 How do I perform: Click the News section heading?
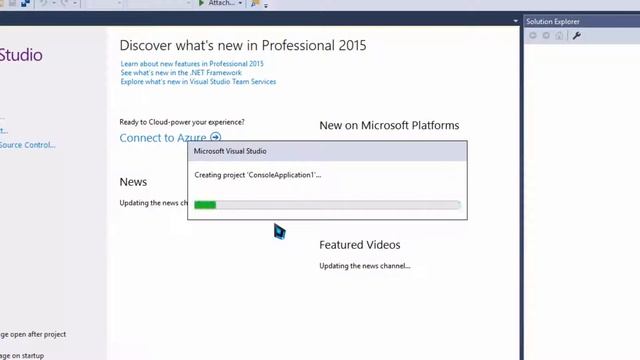click(133, 182)
